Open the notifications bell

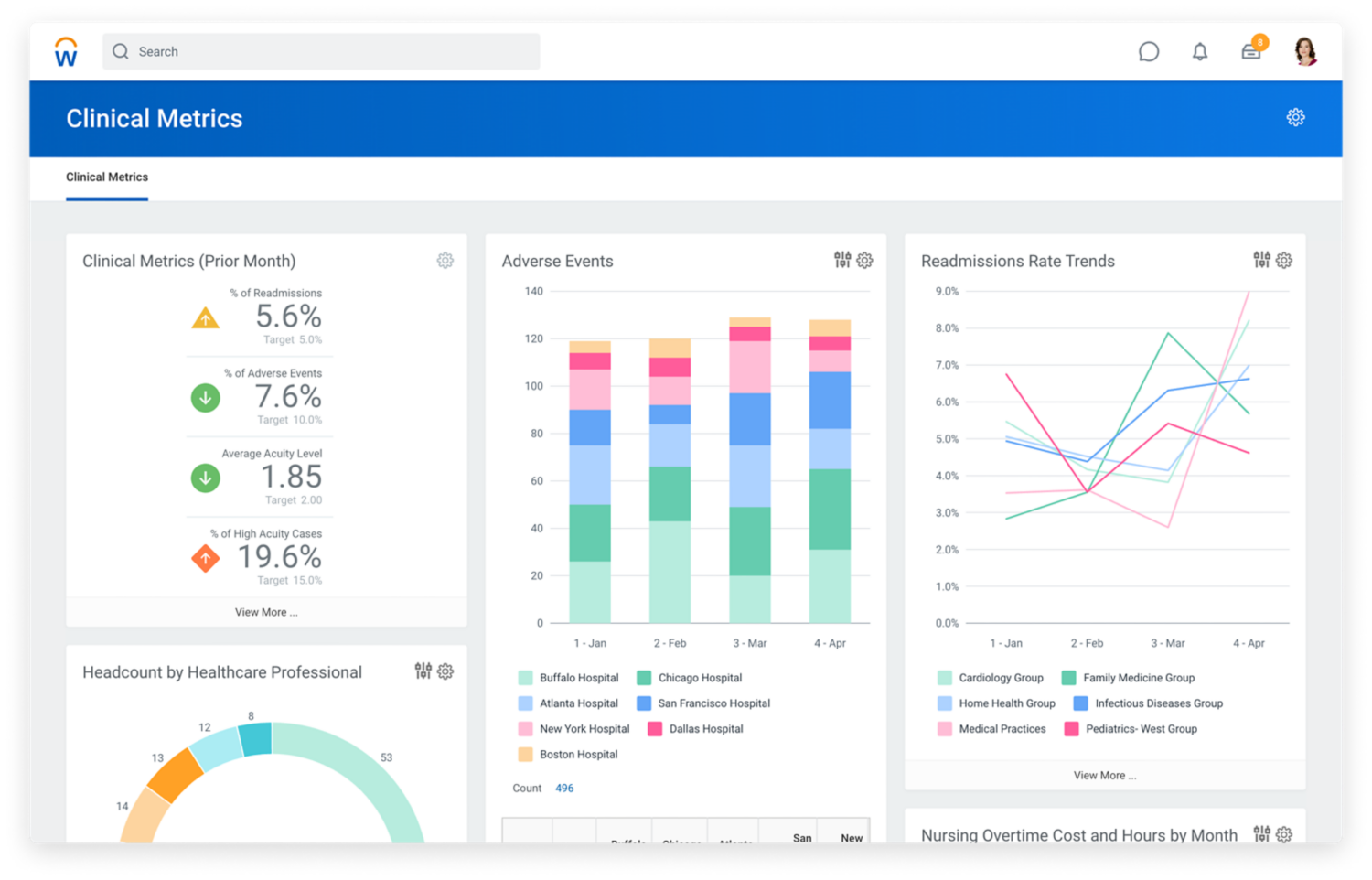[1200, 52]
